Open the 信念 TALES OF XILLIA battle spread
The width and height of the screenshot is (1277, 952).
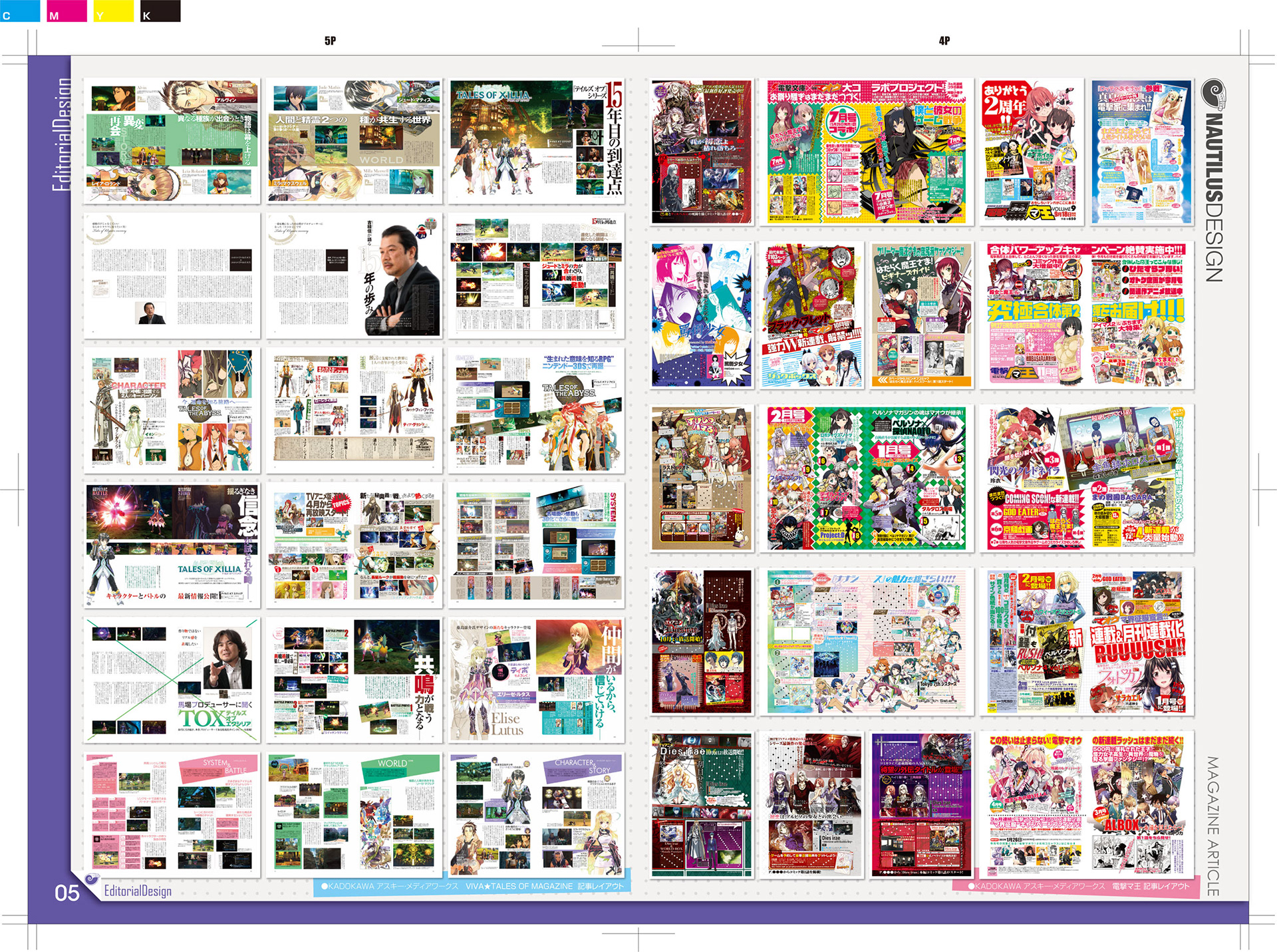172,546
